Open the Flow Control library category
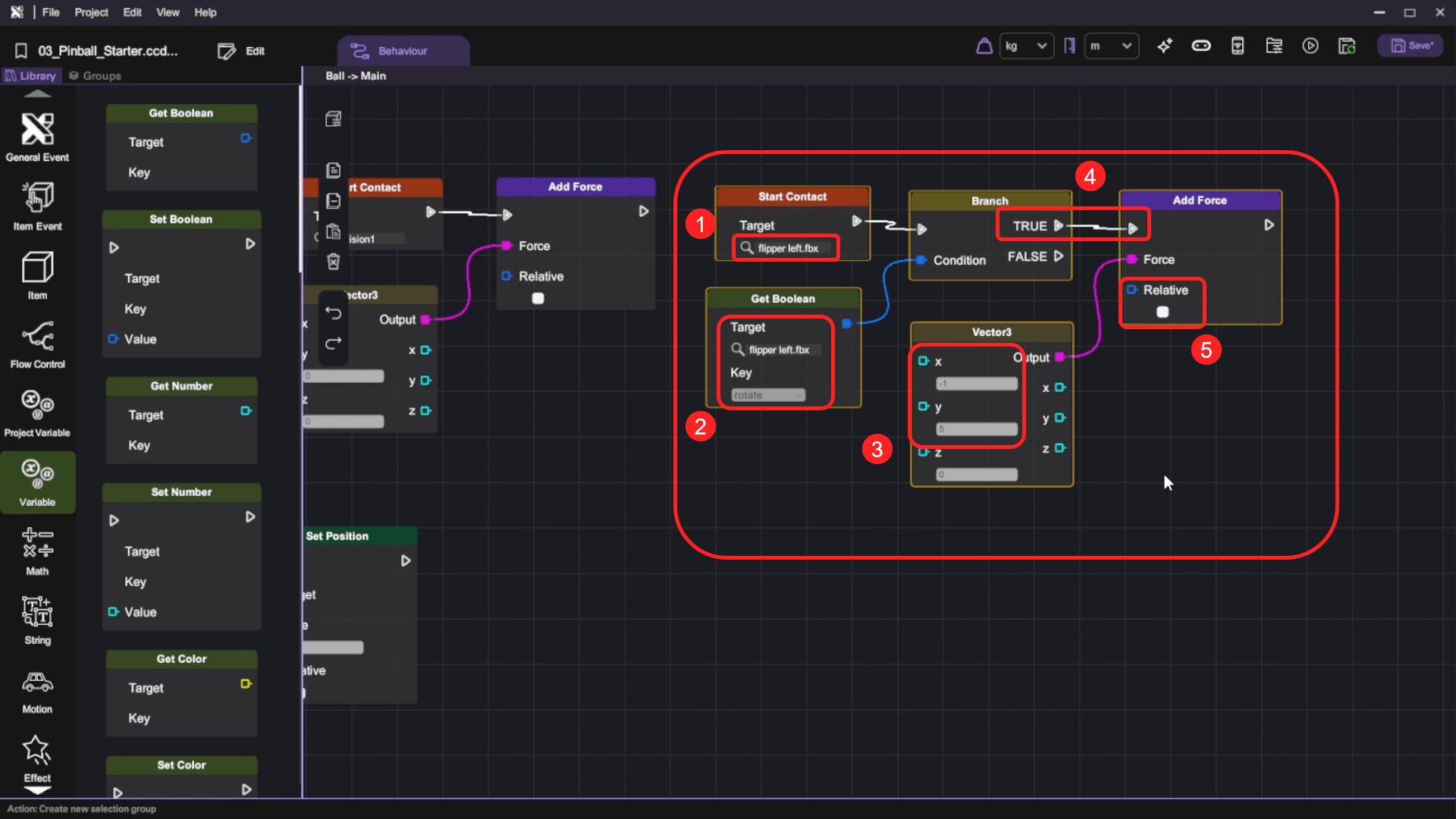This screenshot has width=1456, height=819. (x=37, y=344)
